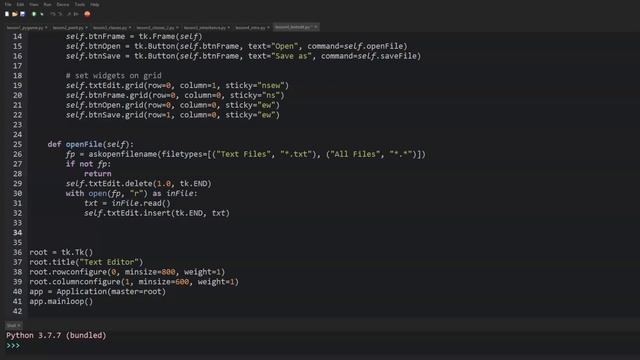Click the self.btnFrame = tk.Frame(self) line
Image resolution: width=640 pixels, height=360 pixels.
(134, 37)
